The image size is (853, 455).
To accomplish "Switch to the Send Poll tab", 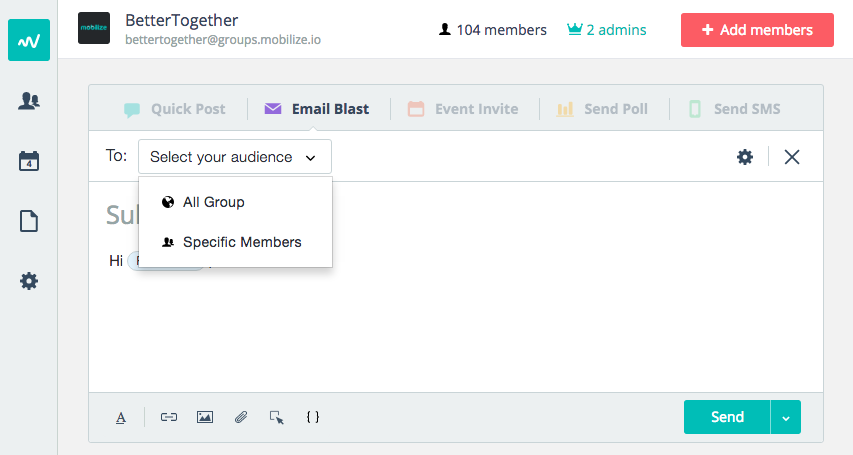I will [x=603, y=109].
